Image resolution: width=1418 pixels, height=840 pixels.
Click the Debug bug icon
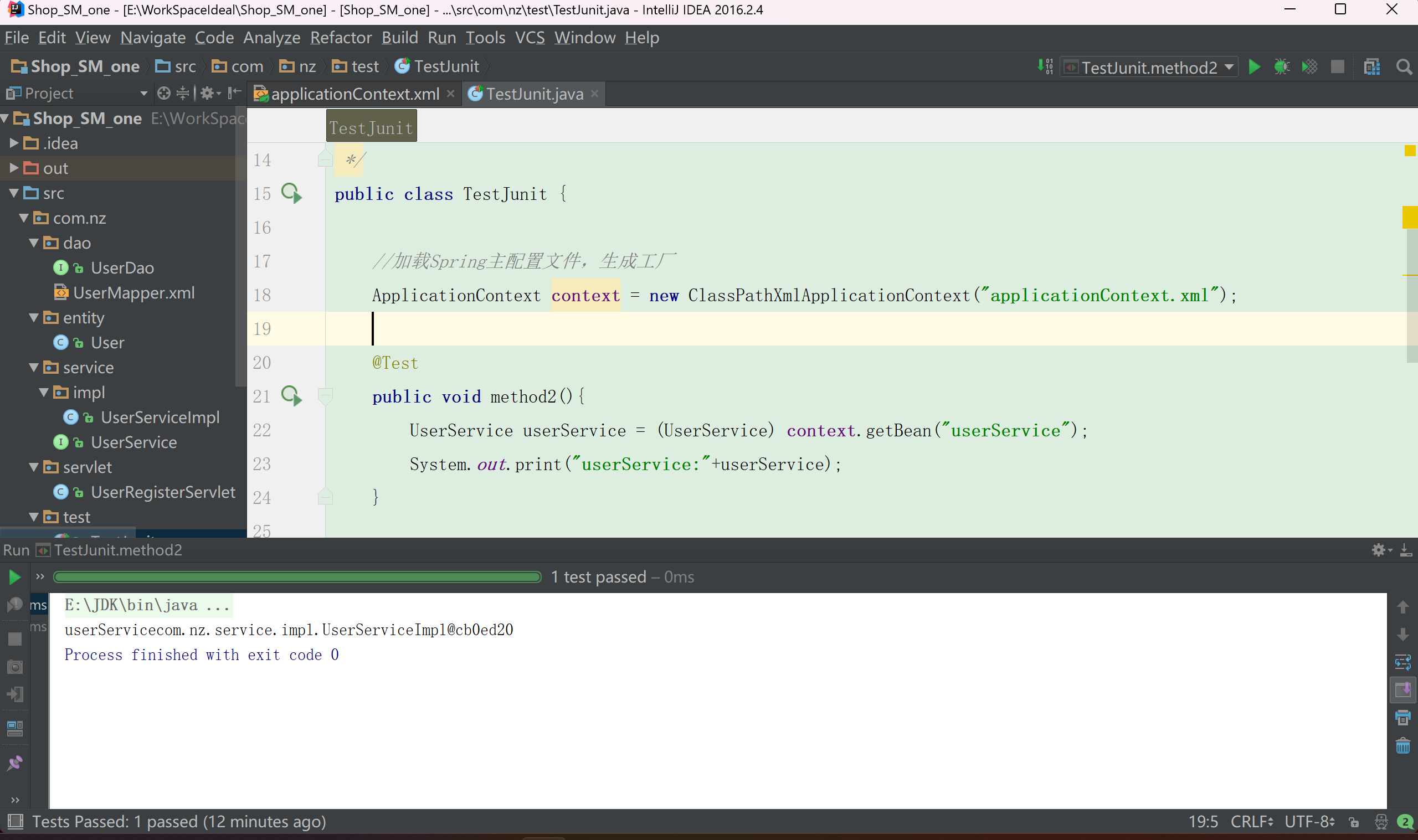(1282, 68)
